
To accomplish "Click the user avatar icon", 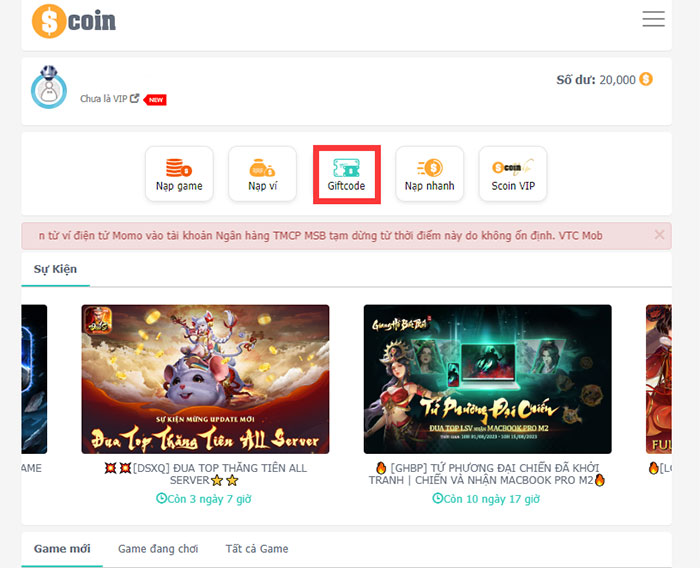I will [49, 87].
